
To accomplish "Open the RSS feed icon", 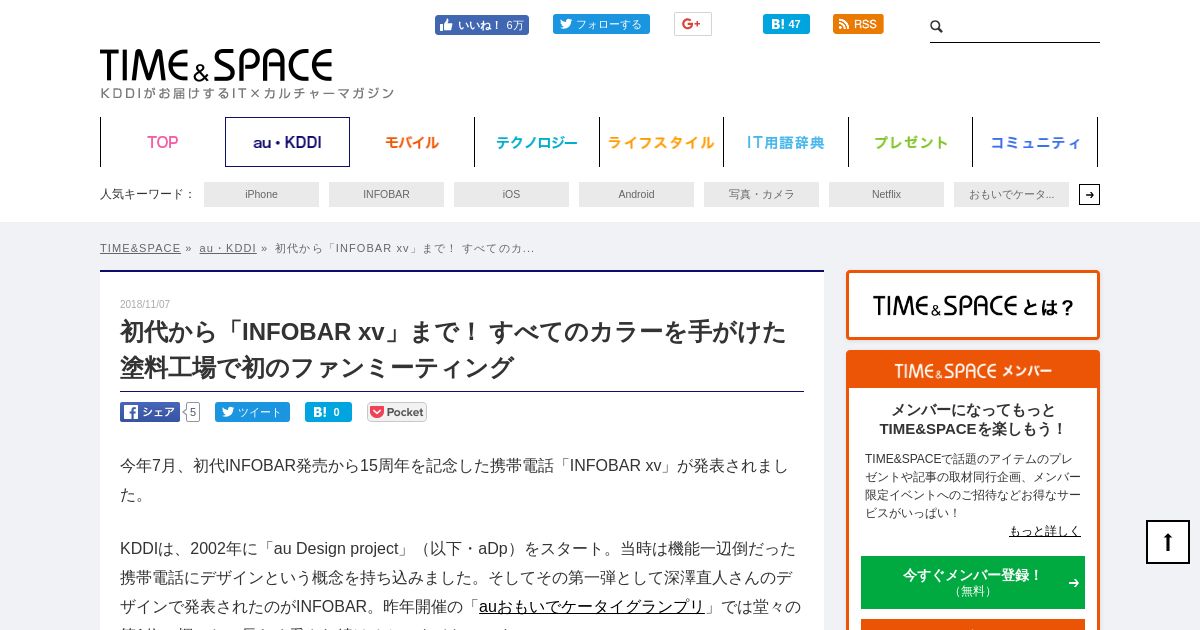I will click(858, 24).
